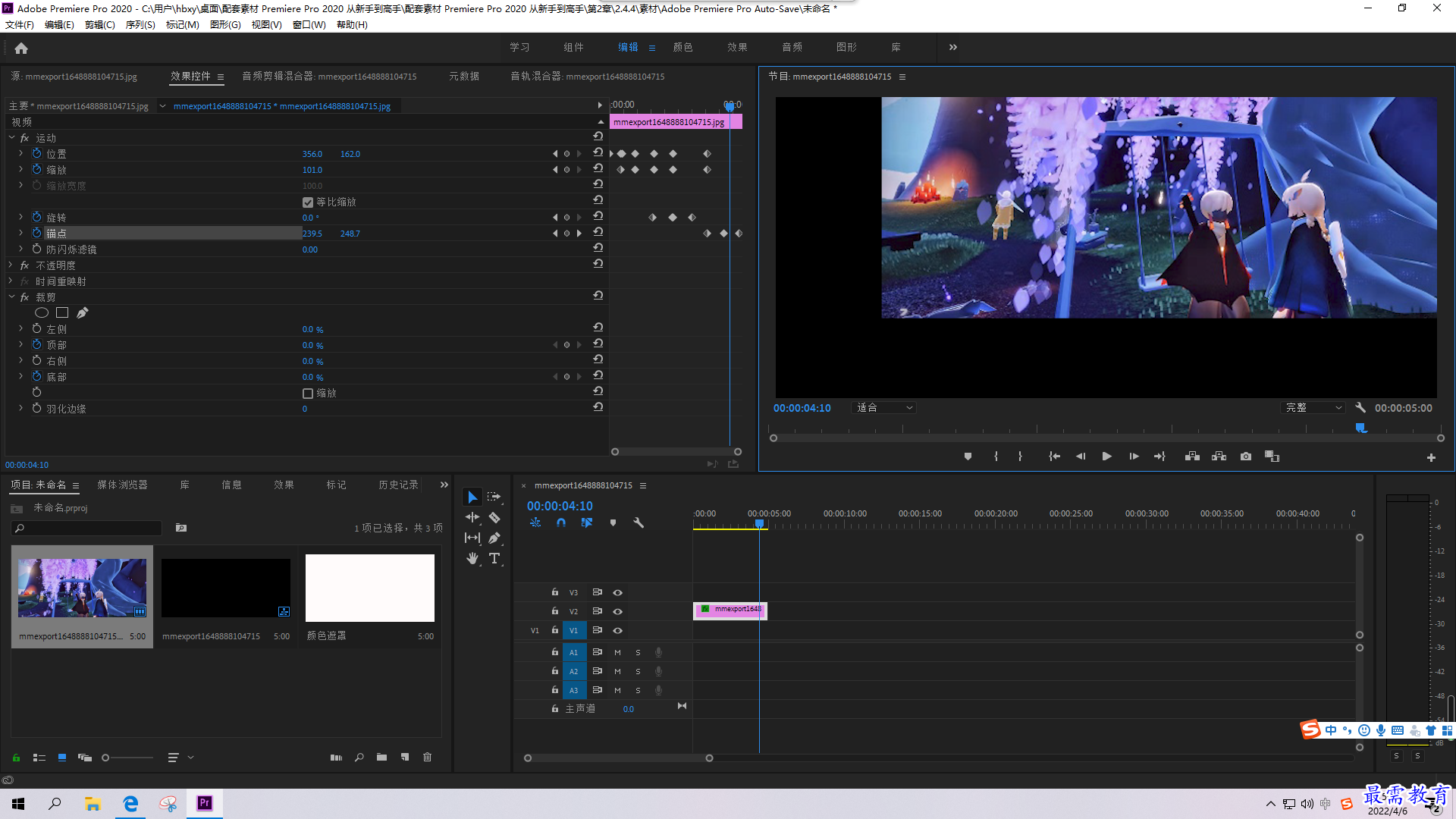The width and height of the screenshot is (1456, 819).
Task: Solo track A2
Action: [x=638, y=671]
